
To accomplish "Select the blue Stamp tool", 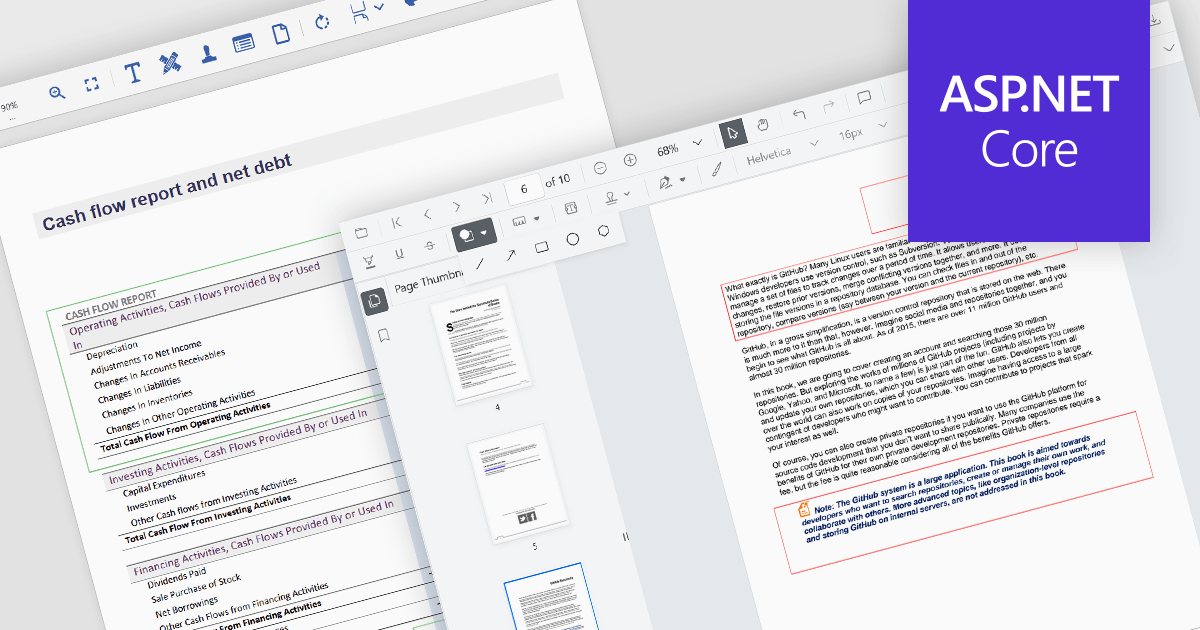I will [x=209, y=53].
